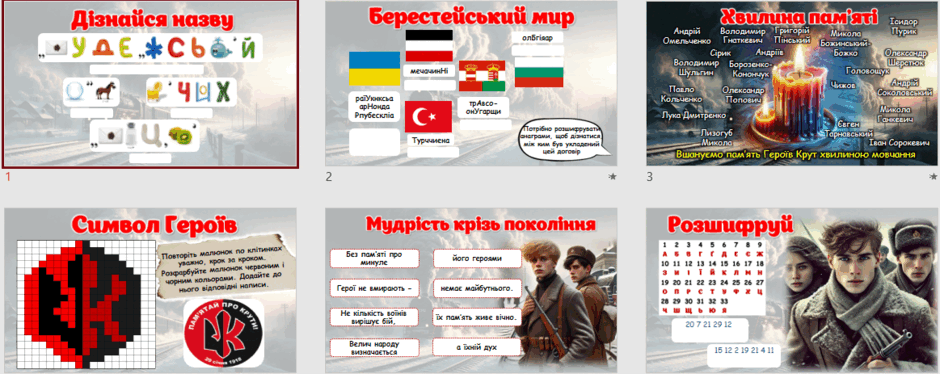Click the transition star icon under slide 3
This screenshot has height=374, width=940.
tap(933, 177)
